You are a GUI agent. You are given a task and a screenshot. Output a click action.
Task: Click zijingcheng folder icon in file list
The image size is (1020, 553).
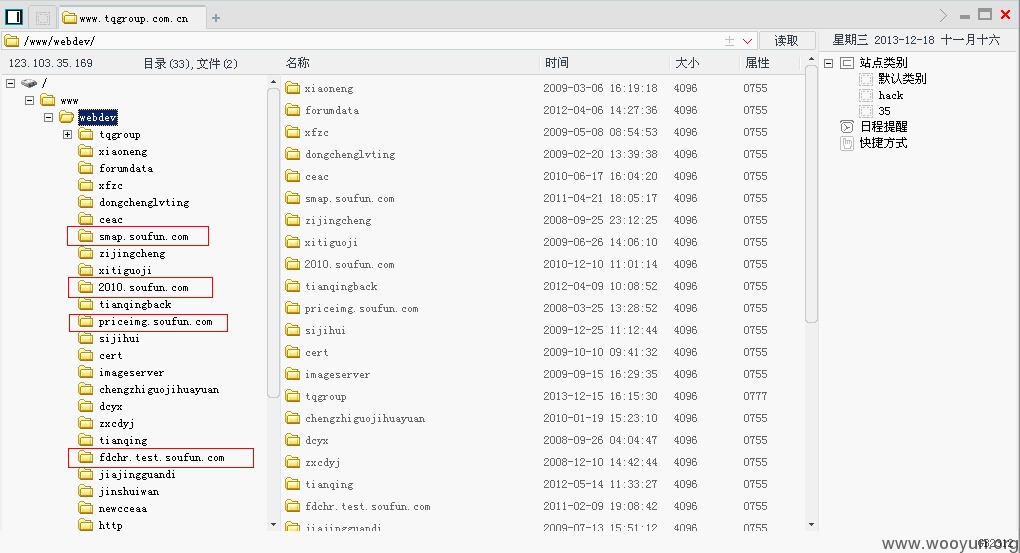pyautogui.click(x=293, y=221)
